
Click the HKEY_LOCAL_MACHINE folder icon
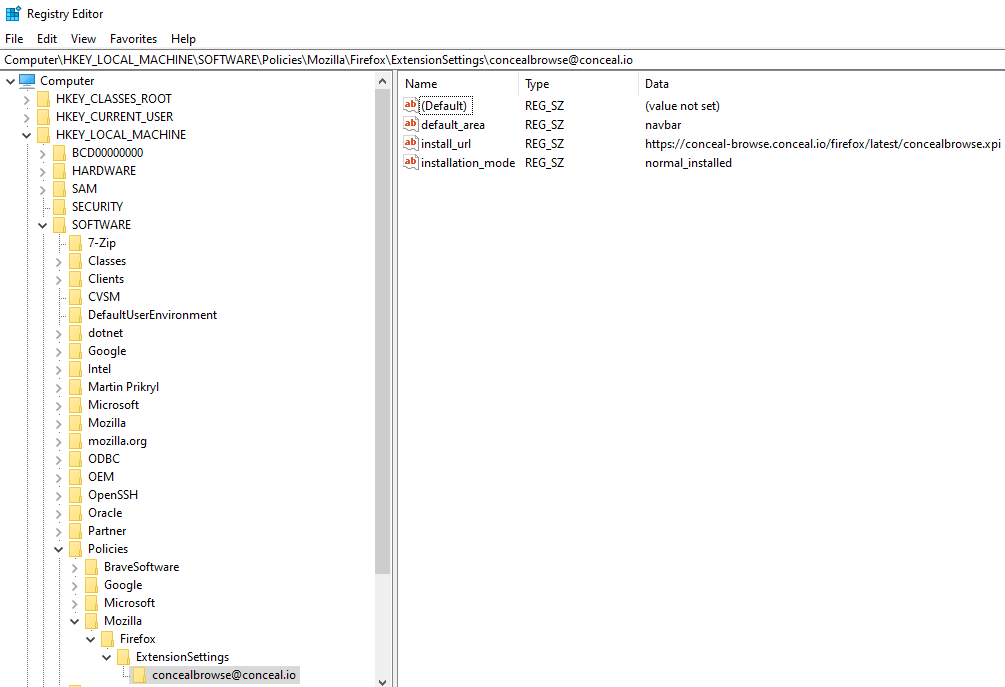point(44,135)
